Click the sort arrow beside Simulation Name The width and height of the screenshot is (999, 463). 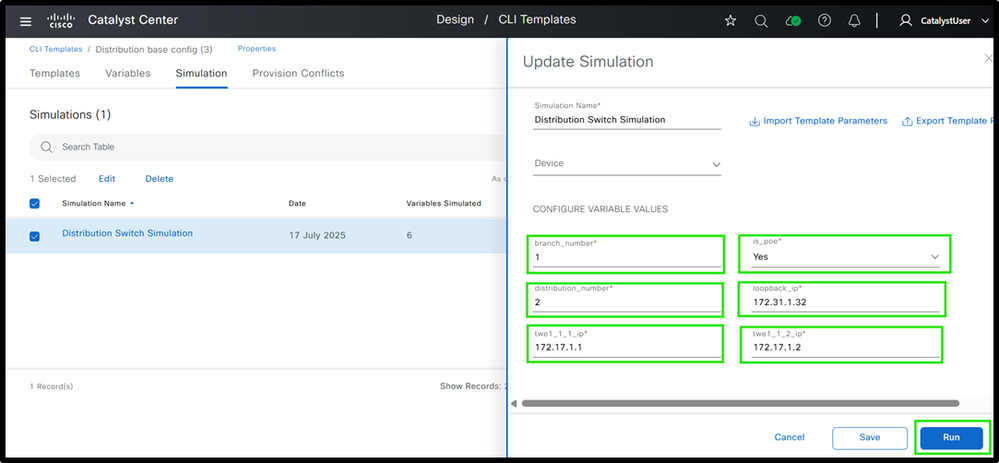[132, 203]
